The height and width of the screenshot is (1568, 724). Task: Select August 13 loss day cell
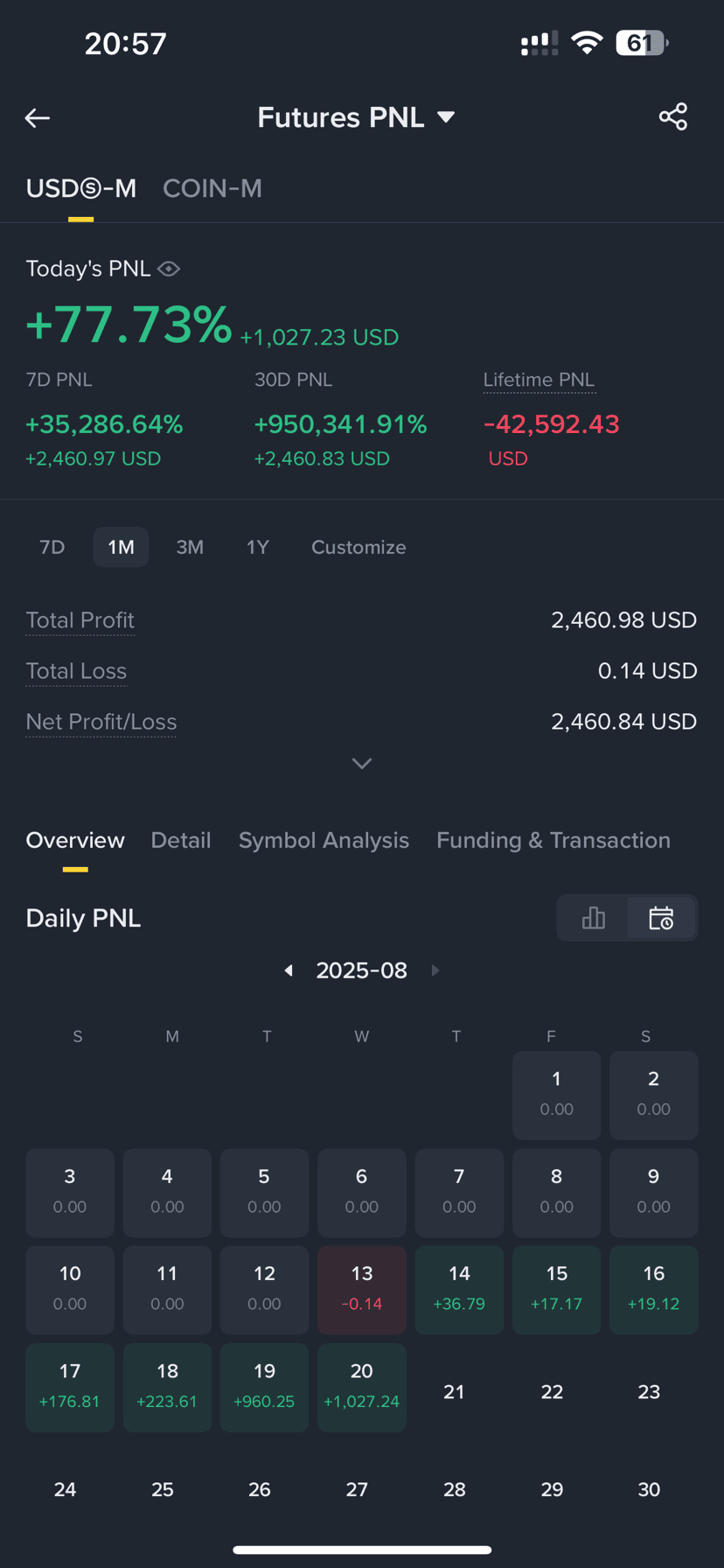(x=362, y=1290)
